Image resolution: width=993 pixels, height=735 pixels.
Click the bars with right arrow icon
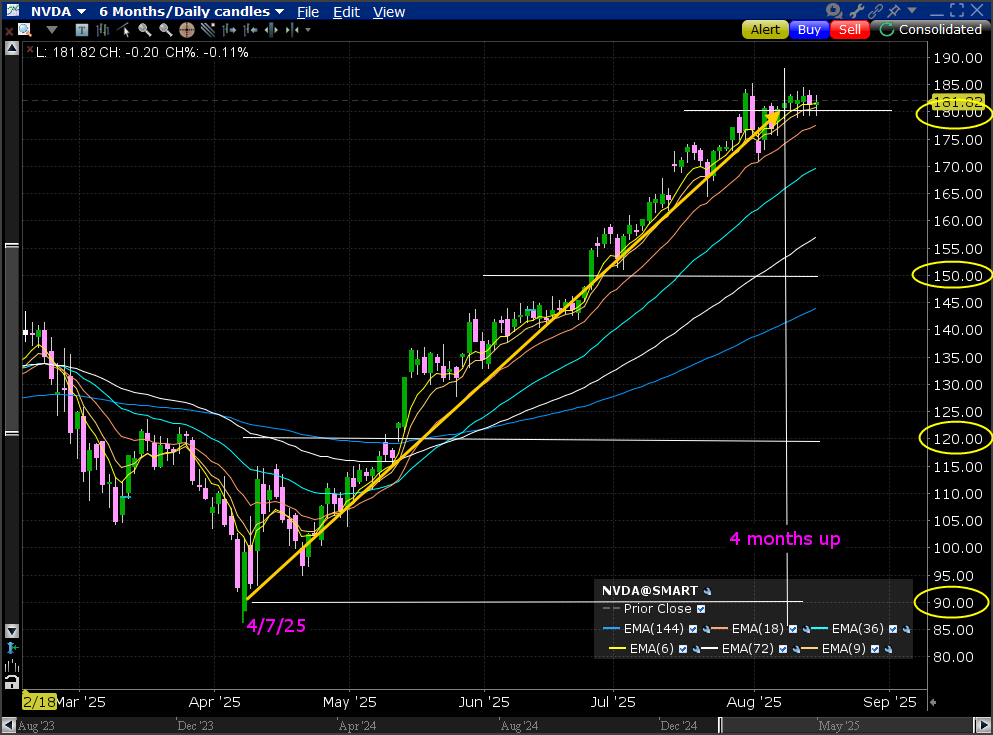coord(229,30)
